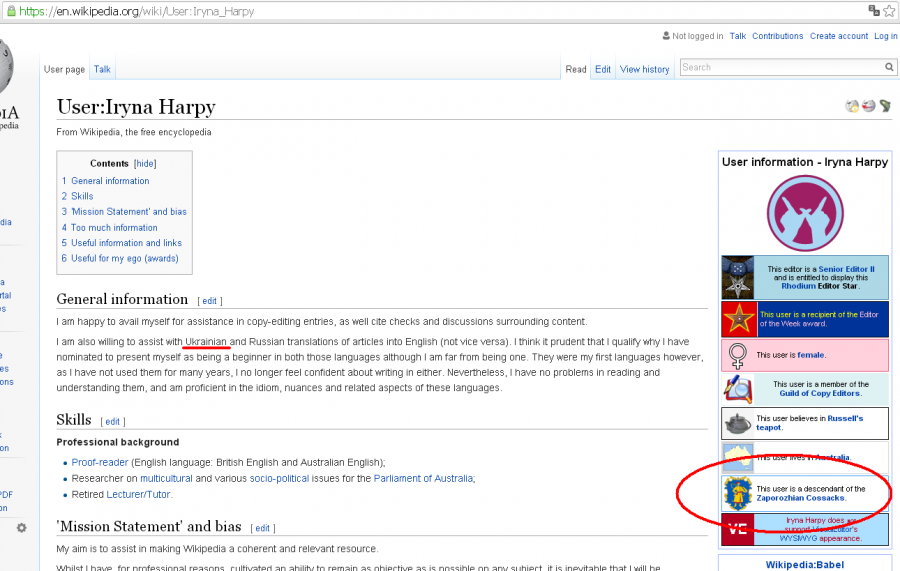The image size is (900, 571).
Task: Click the red star Editor of the Week icon
Action: (x=738, y=319)
